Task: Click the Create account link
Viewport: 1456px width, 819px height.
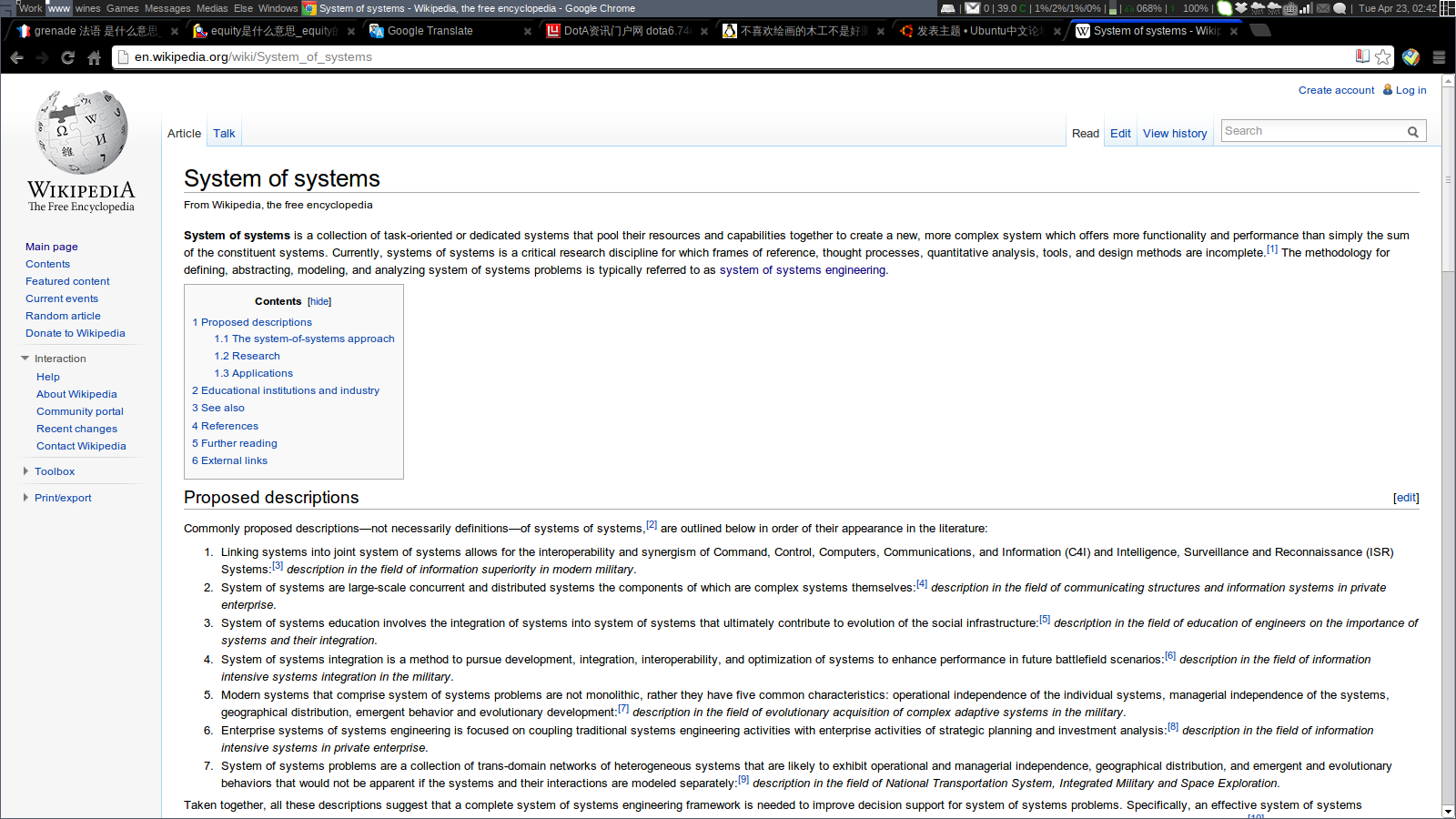Action: (1336, 90)
